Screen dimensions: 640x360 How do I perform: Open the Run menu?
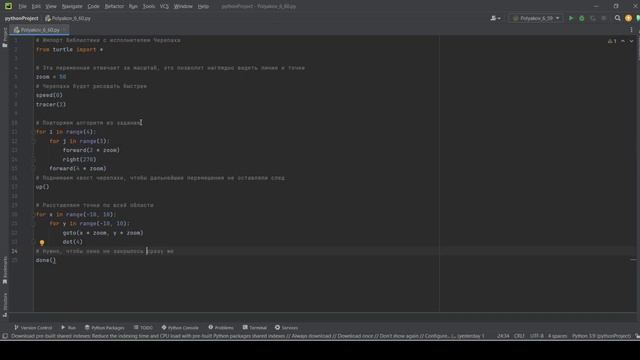coord(133,6)
